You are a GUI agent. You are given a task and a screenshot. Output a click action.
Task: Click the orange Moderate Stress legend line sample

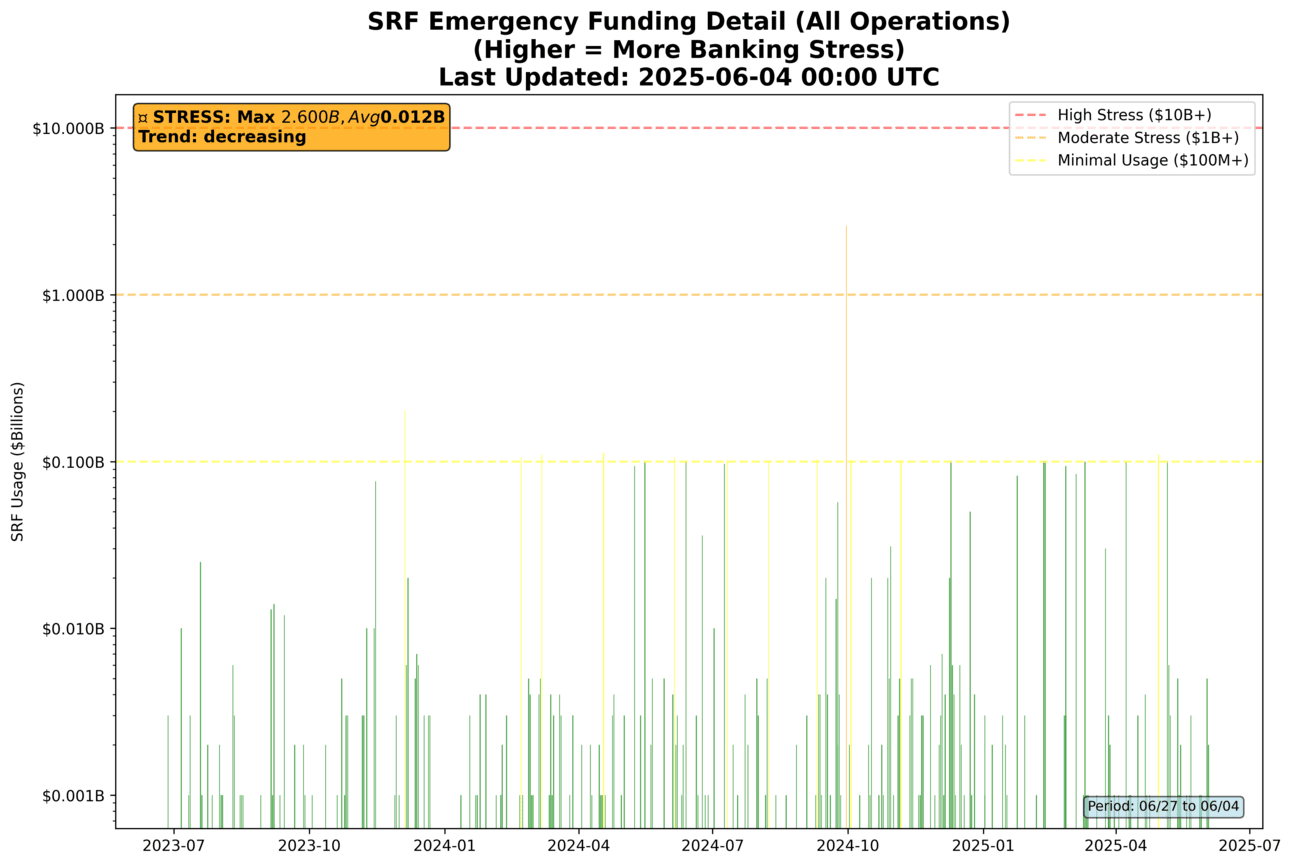click(1031, 137)
